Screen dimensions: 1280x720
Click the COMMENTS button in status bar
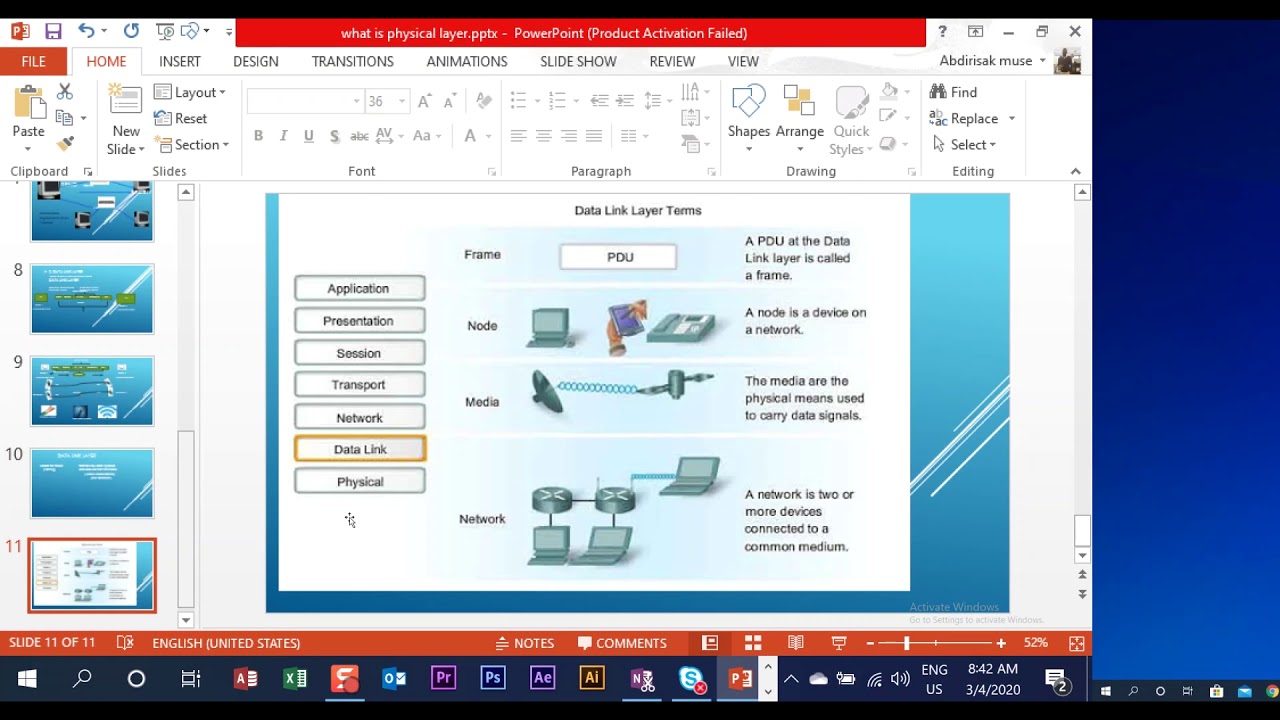(622, 643)
